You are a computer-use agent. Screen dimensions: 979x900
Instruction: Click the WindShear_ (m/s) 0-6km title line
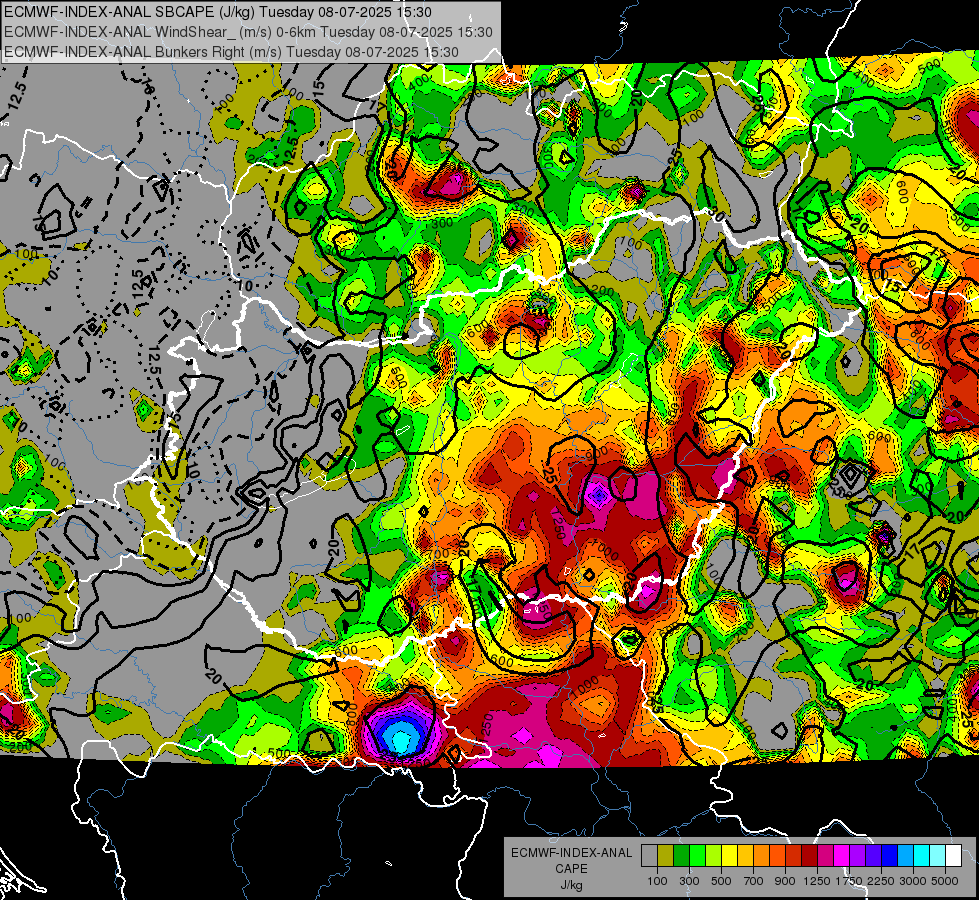248,32
